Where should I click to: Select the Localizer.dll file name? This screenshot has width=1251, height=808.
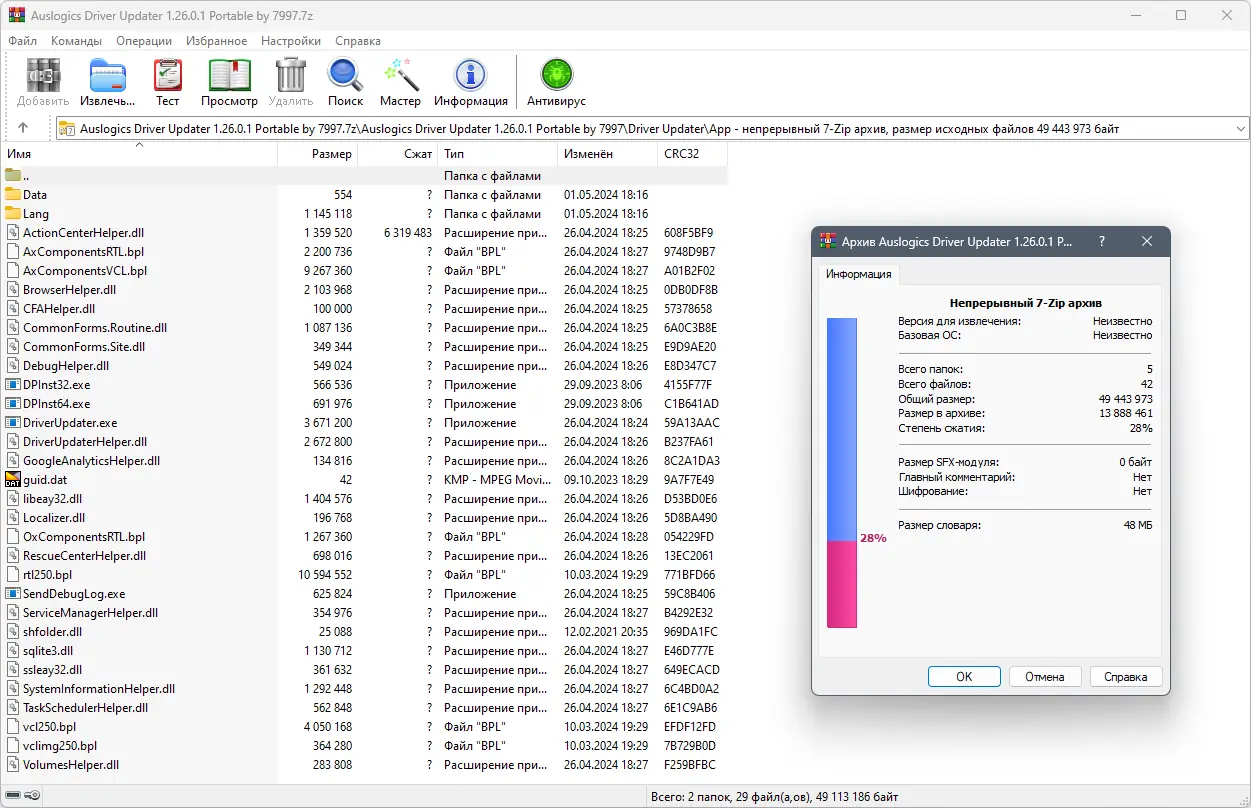[54, 518]
